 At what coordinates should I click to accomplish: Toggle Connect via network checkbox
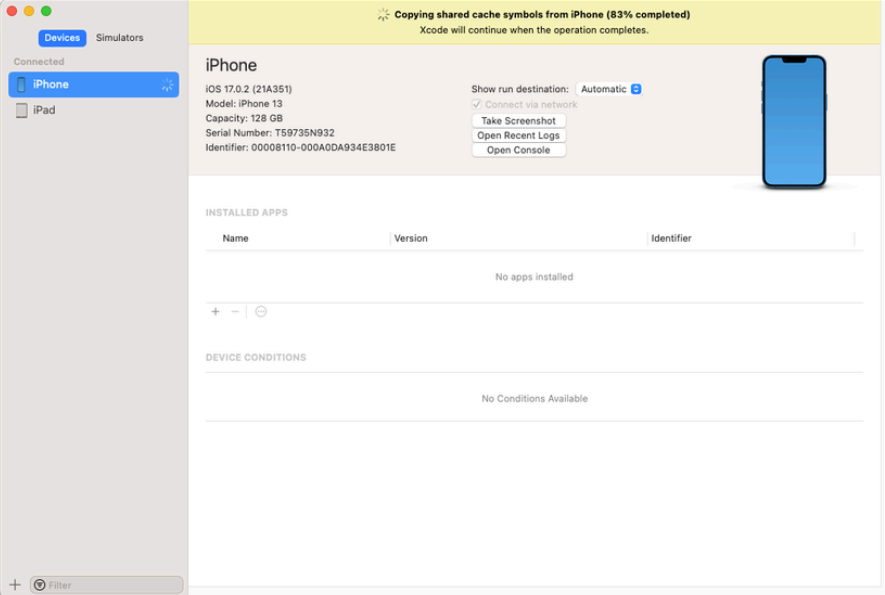click(x=477, y=104)
